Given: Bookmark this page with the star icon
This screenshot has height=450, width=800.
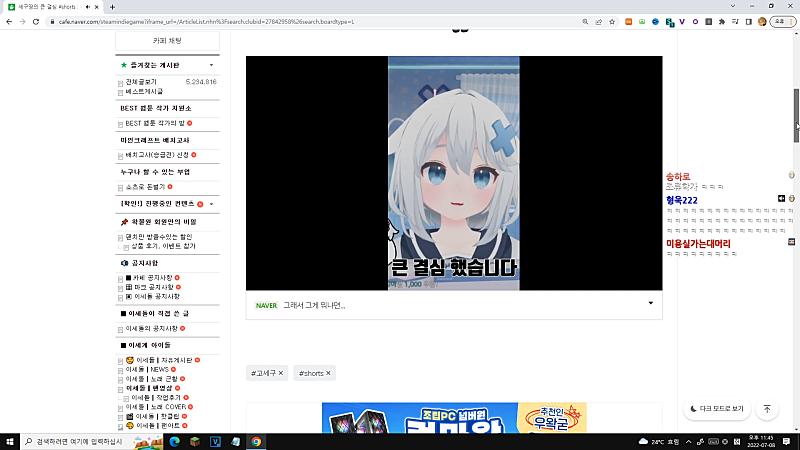Looking at the screenshot, I should 612,22.
